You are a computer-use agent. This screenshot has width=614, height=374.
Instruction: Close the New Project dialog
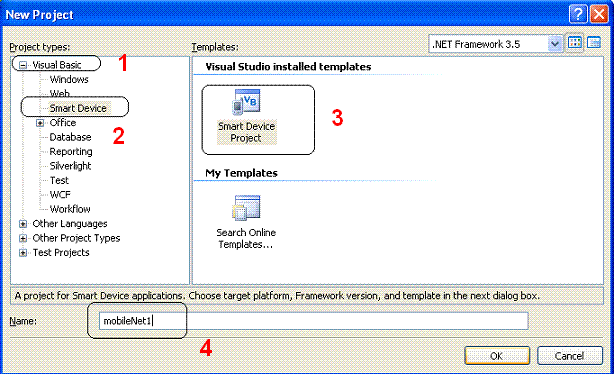599,14
